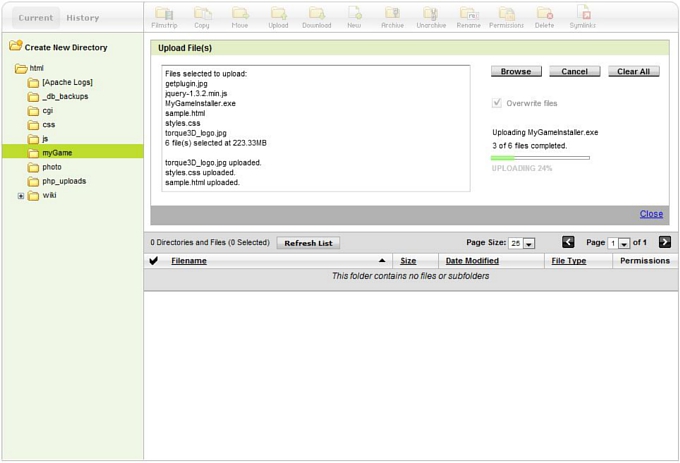Click Create New Directory
Viewport: 680px width, 463px height.
coord(59,47)
